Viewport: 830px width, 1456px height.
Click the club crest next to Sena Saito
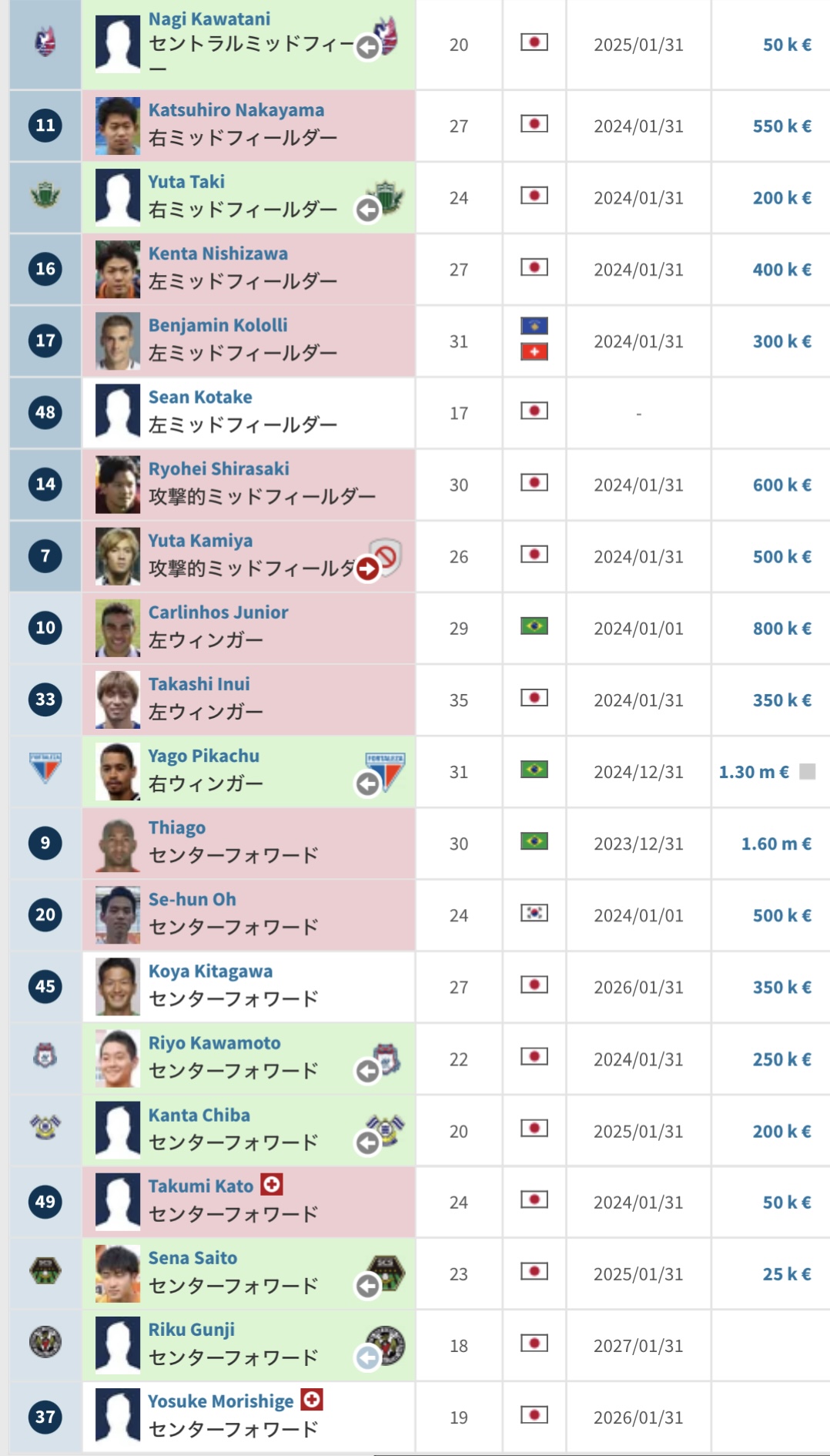point(386,1273)
